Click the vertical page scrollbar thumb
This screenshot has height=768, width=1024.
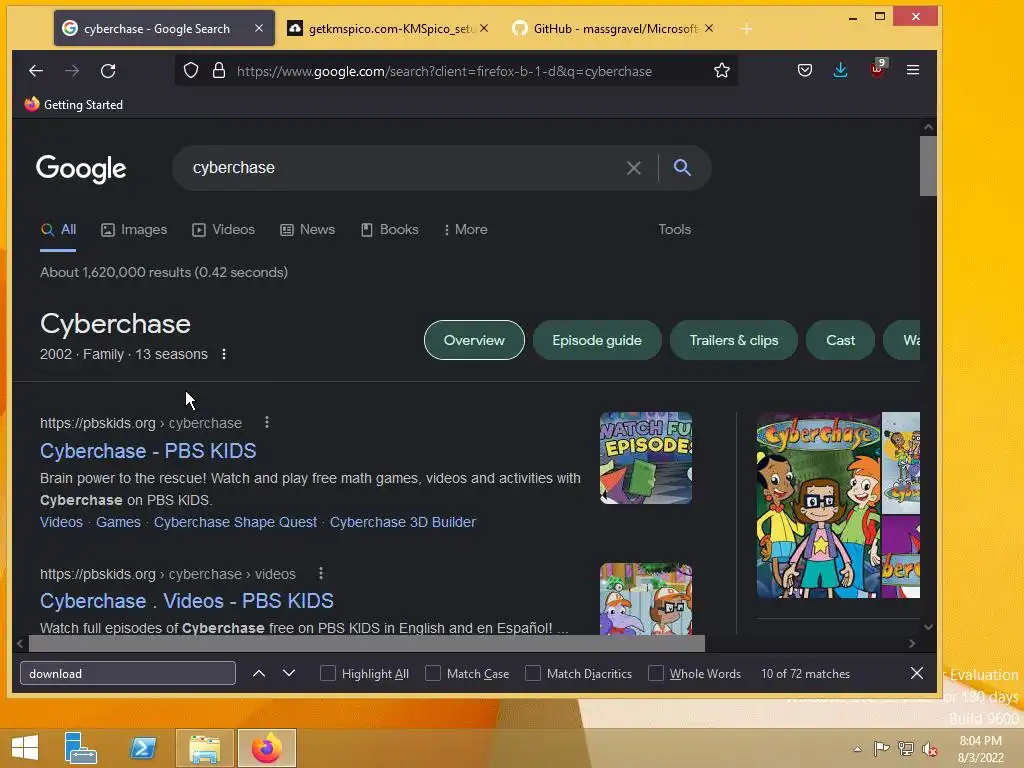pyautogui.click(x=928, y=166)
